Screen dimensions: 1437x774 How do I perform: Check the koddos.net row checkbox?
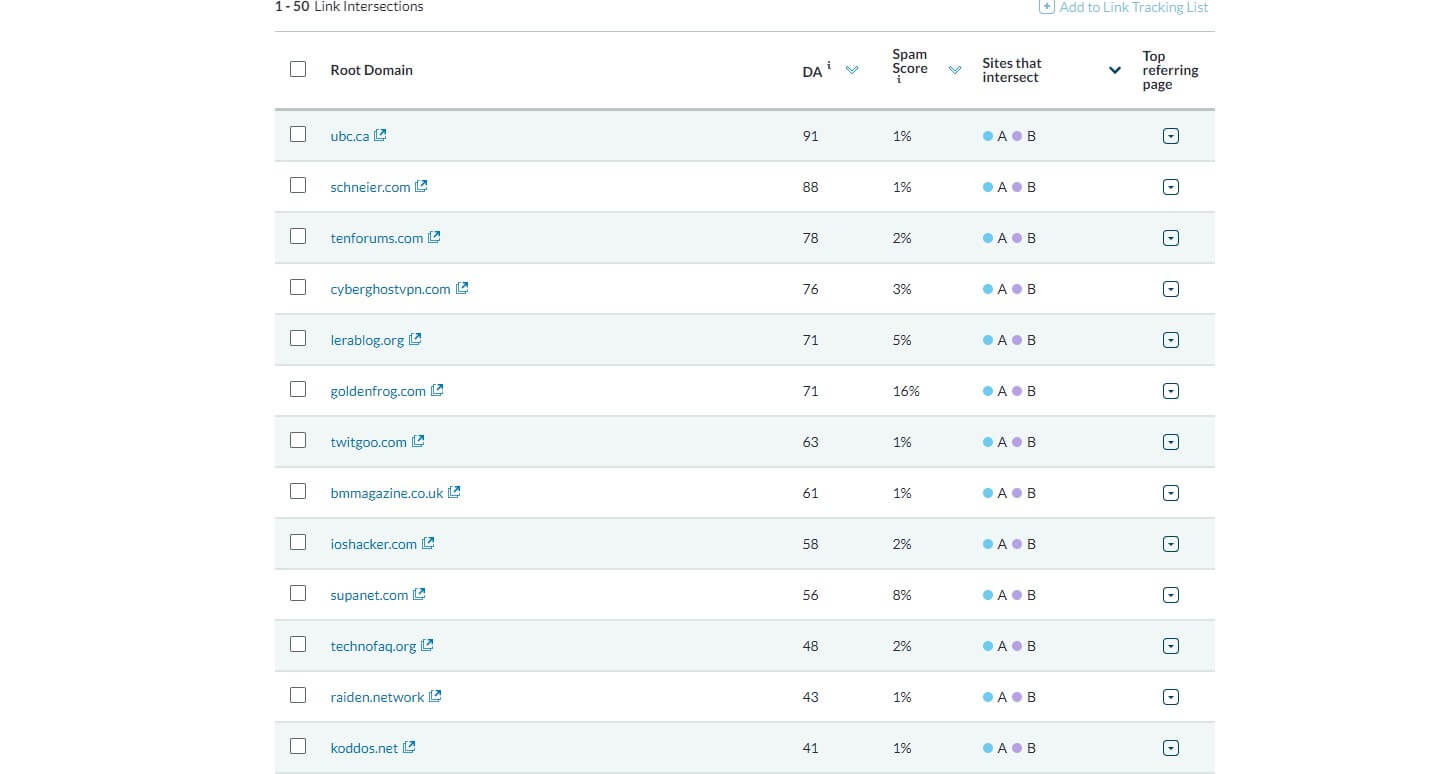point(298,746)
